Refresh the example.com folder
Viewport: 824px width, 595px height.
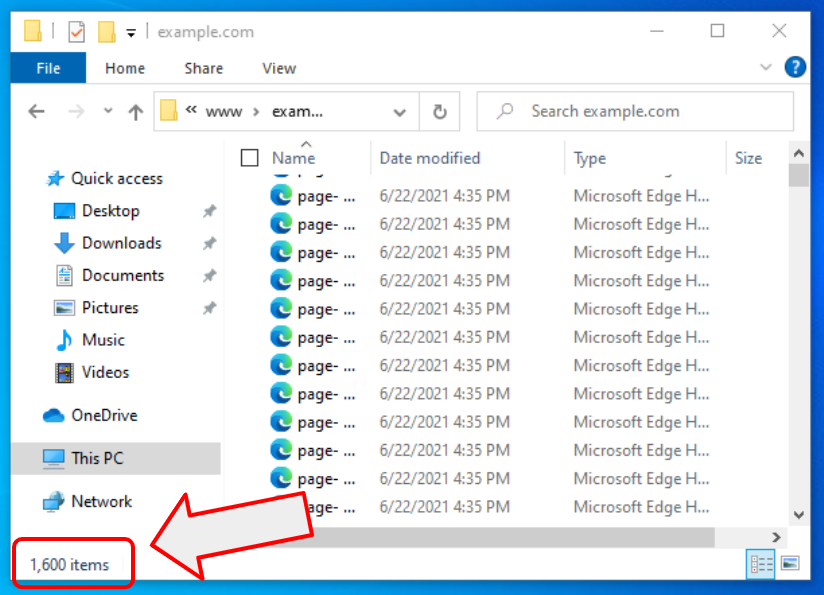pyautogui.click(x=440, y=111)
